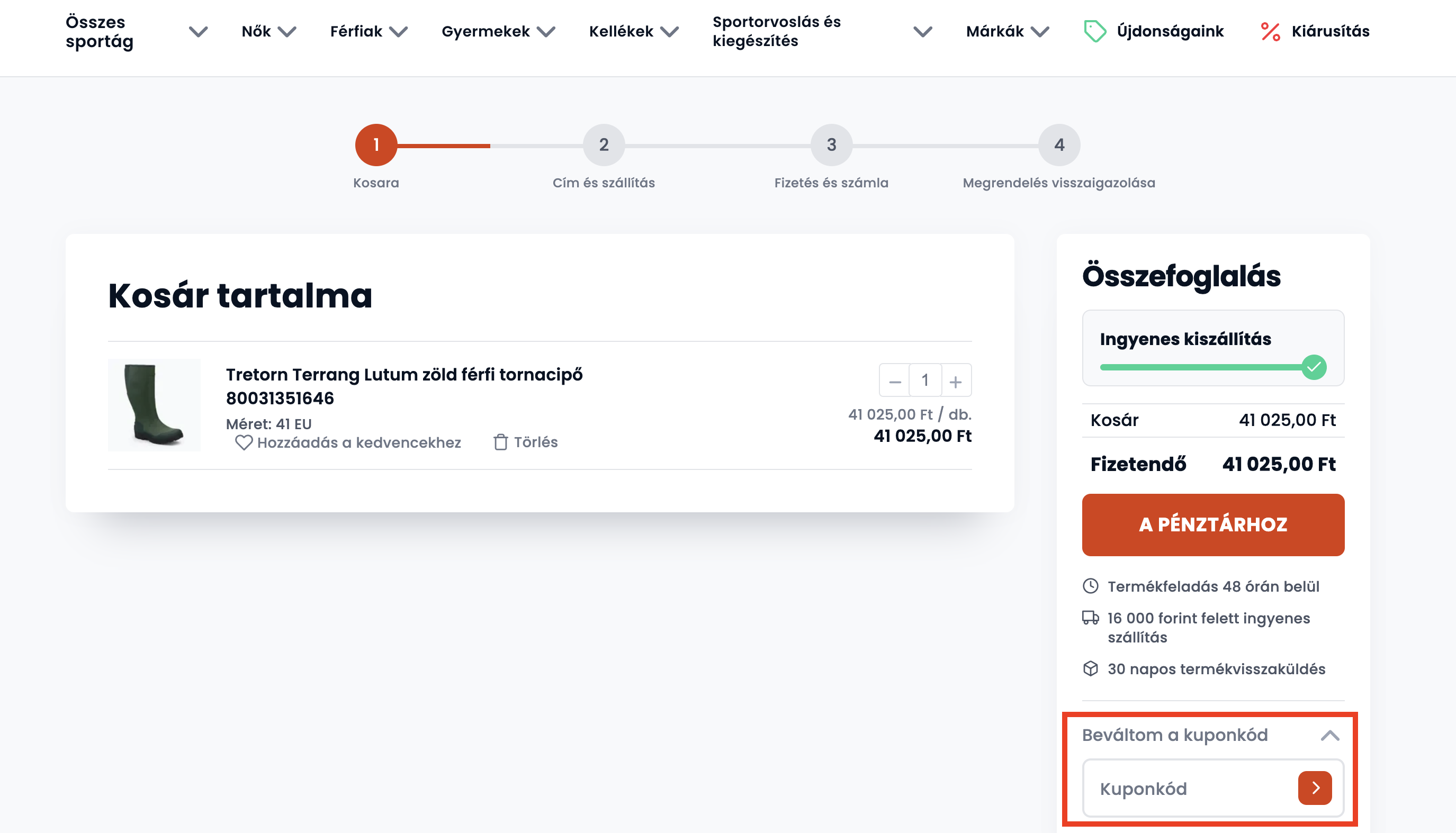
Task: Click the A PÉNZTÁRHOZ checkout button
Action: coord(1213,524)
